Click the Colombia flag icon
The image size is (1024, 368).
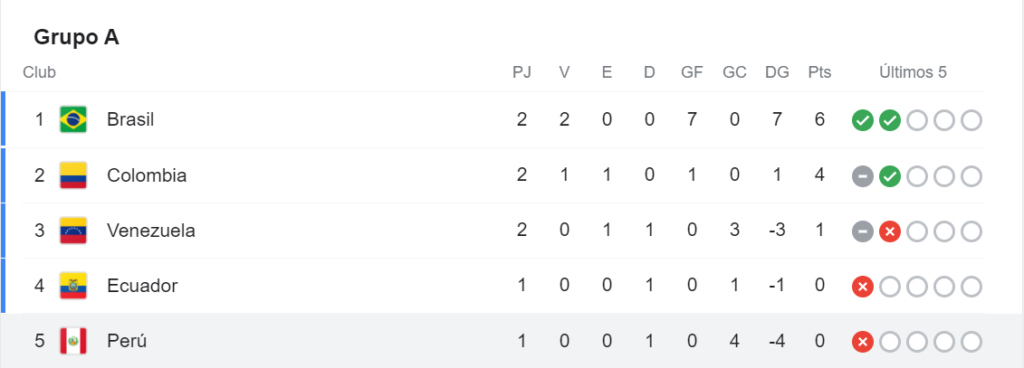[73, 176]
